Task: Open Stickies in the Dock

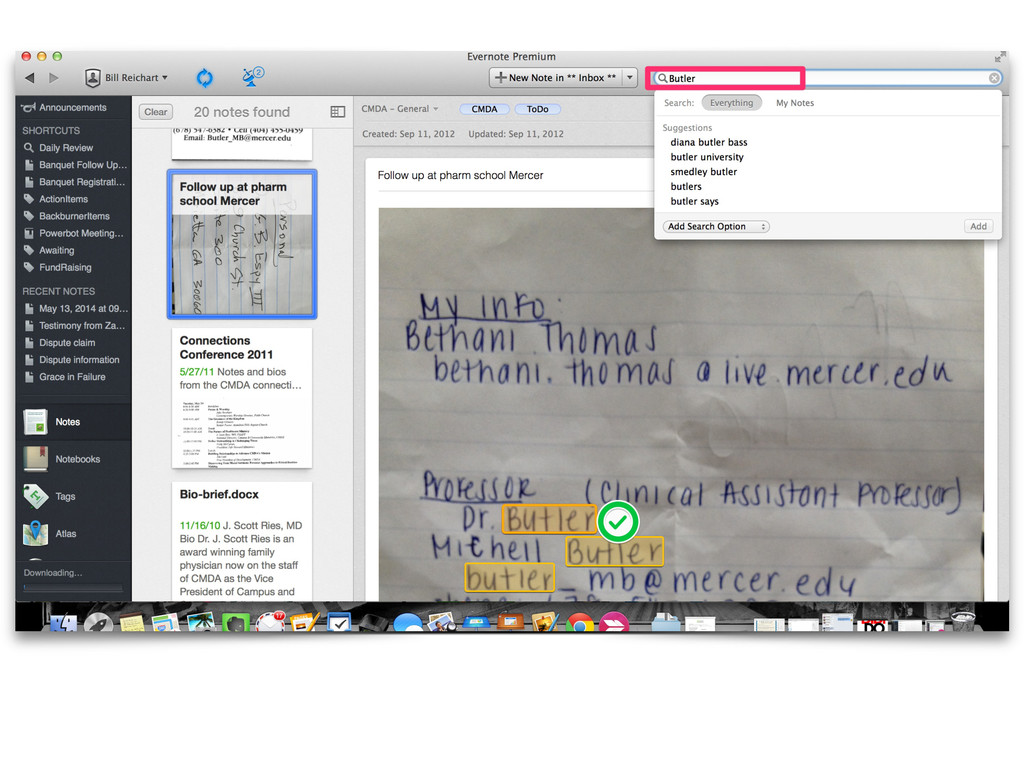Action: (132, 624)
